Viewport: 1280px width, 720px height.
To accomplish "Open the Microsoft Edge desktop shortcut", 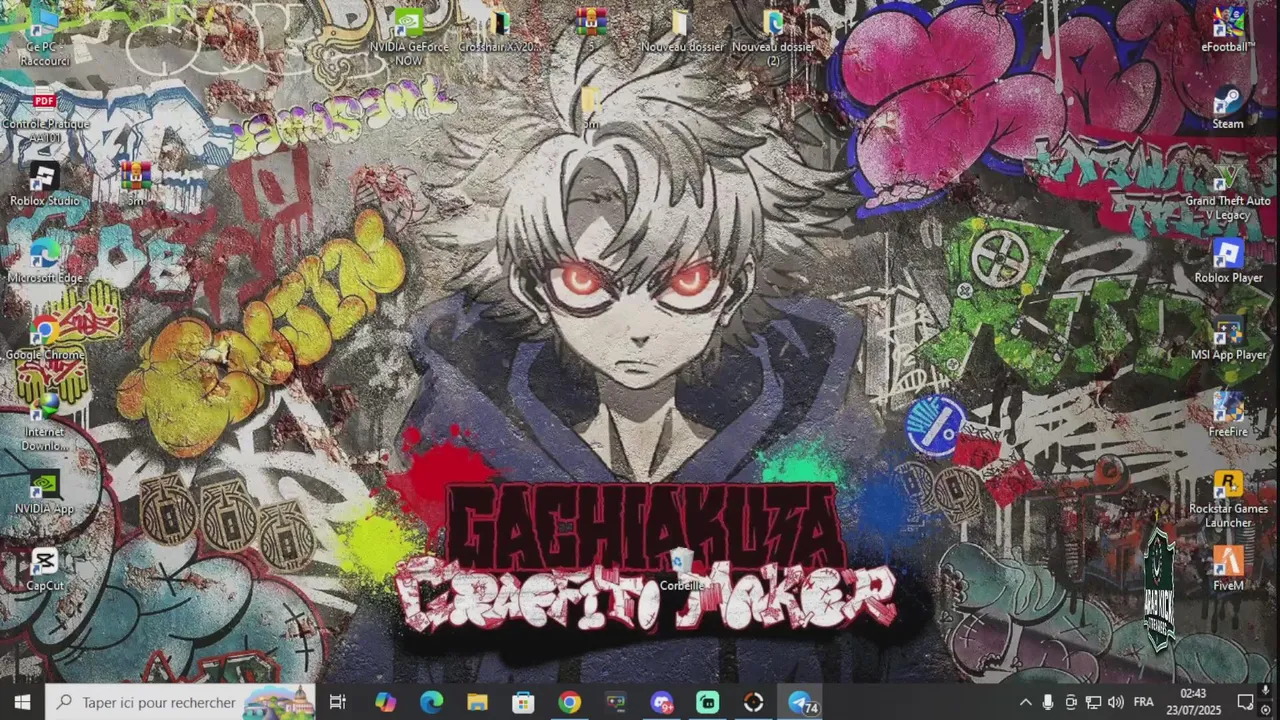I will pos(45,261).
